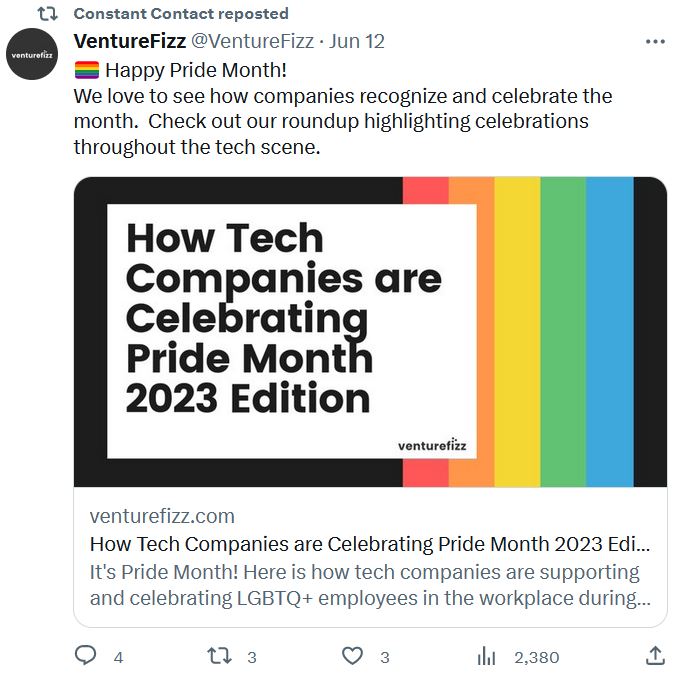The image size is (675, 675).
Task: Open the VentureFizz display name link
Action: coord(130,42)
